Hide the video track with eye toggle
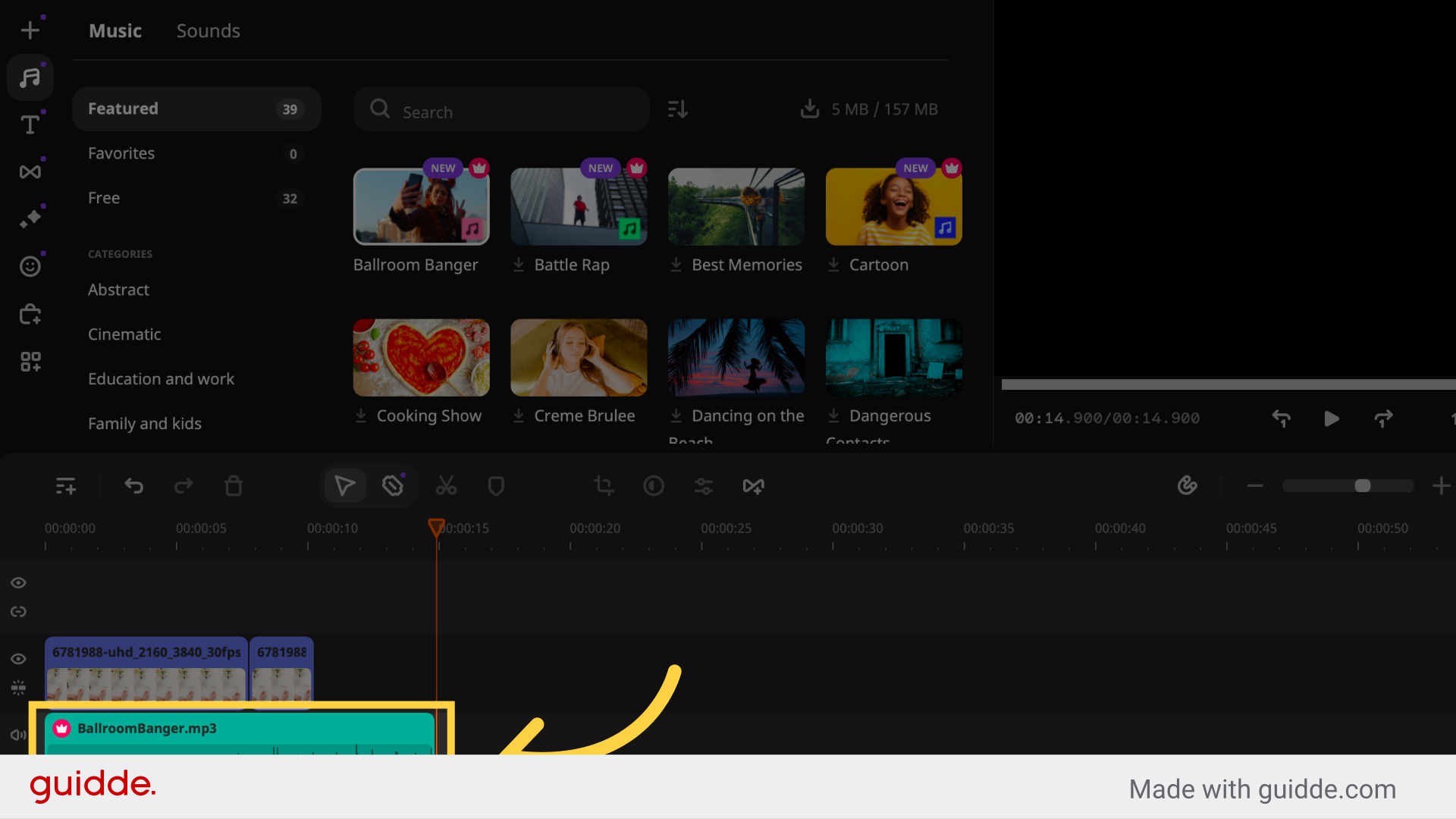This screenshot has height=819, width=1456. 18,659
